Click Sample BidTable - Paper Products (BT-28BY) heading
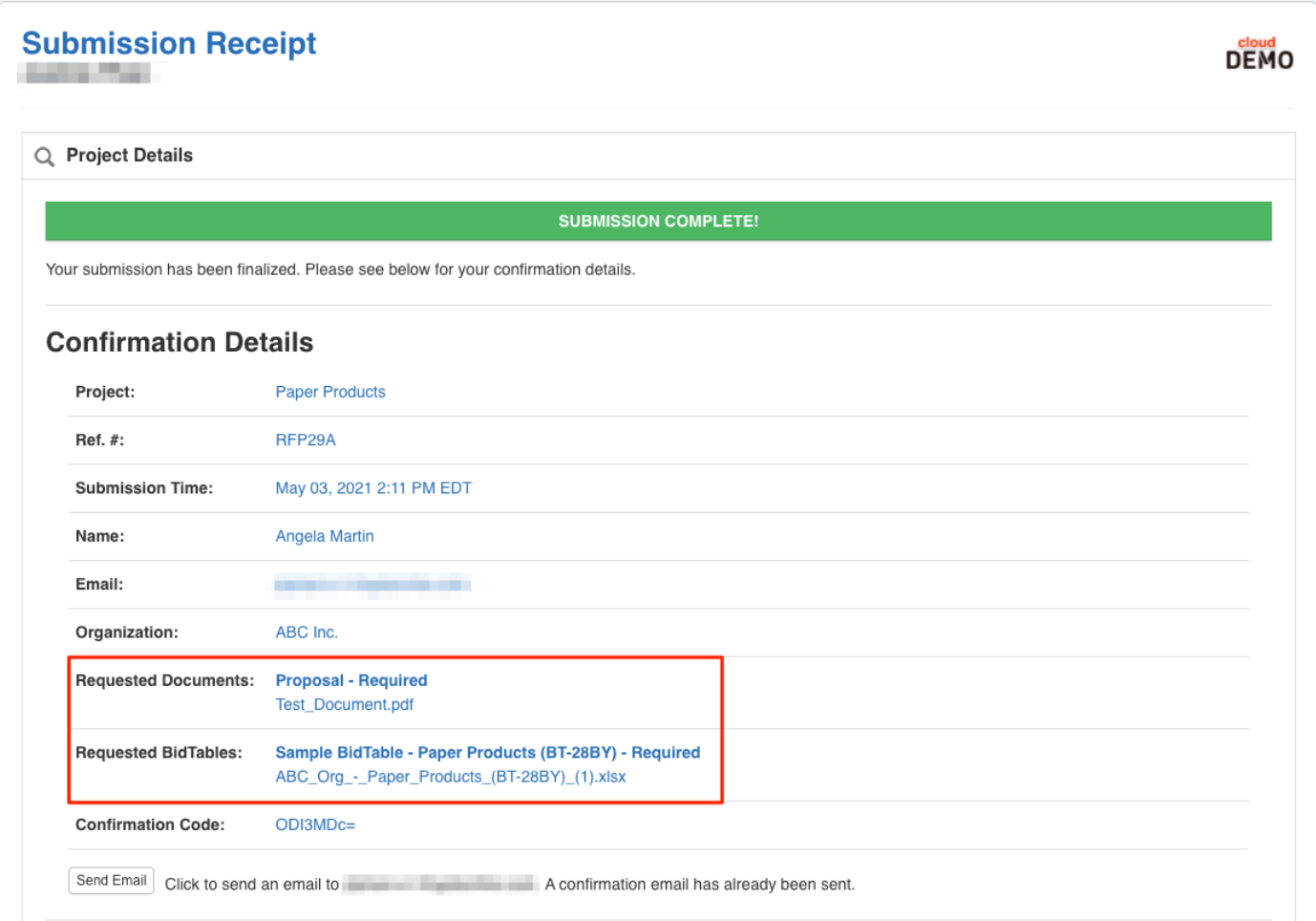 pos(488,753)
